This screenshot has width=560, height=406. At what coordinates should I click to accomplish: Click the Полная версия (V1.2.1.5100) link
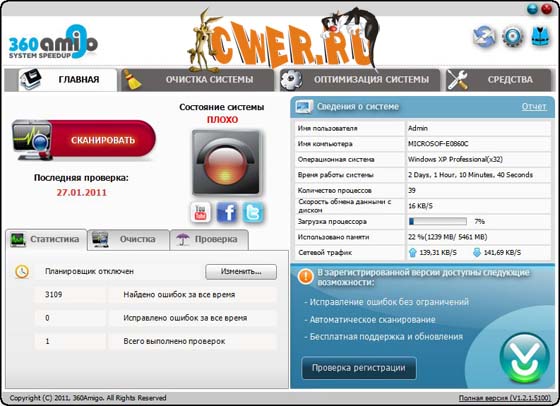pyautogui.click(x=505, y=398)
